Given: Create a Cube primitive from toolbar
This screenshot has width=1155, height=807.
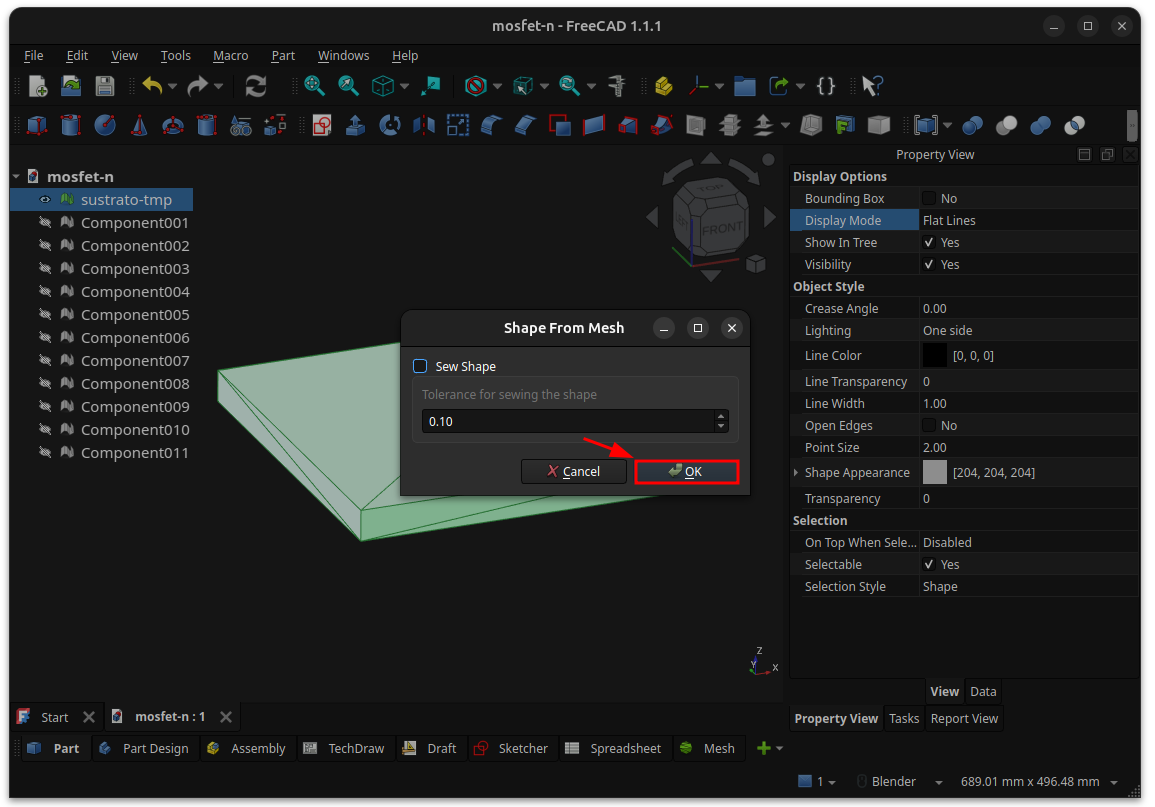Looking at the screenshot, I should 37,125.
